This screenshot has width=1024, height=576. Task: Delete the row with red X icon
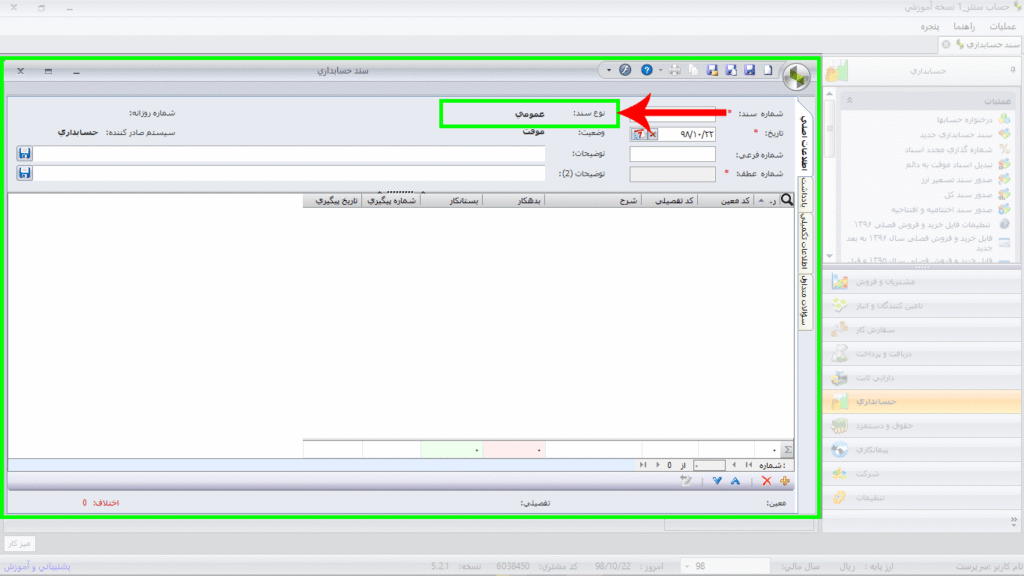point(766,481)
